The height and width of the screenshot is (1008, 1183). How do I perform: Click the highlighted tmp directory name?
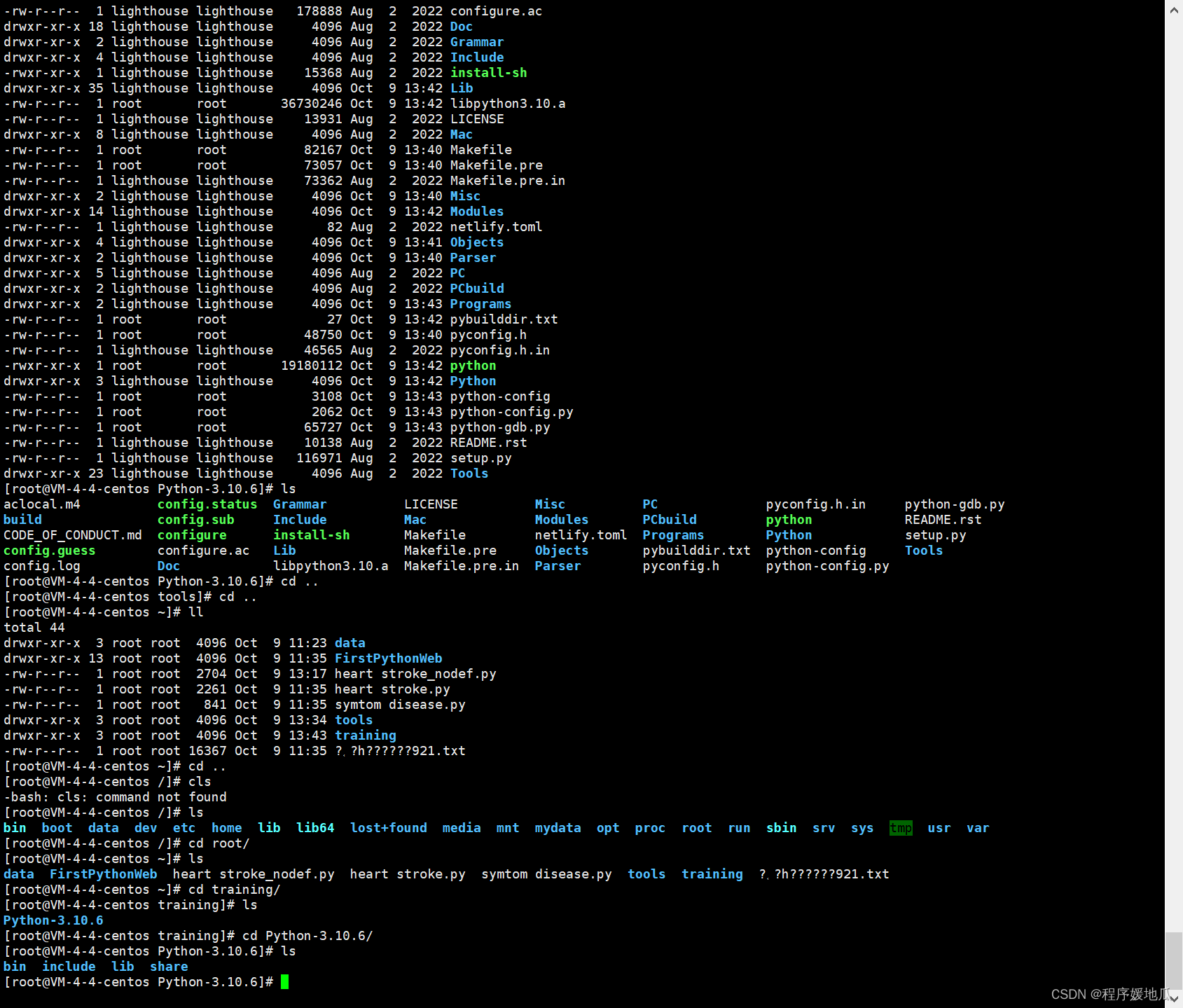(x=901, y=828)
